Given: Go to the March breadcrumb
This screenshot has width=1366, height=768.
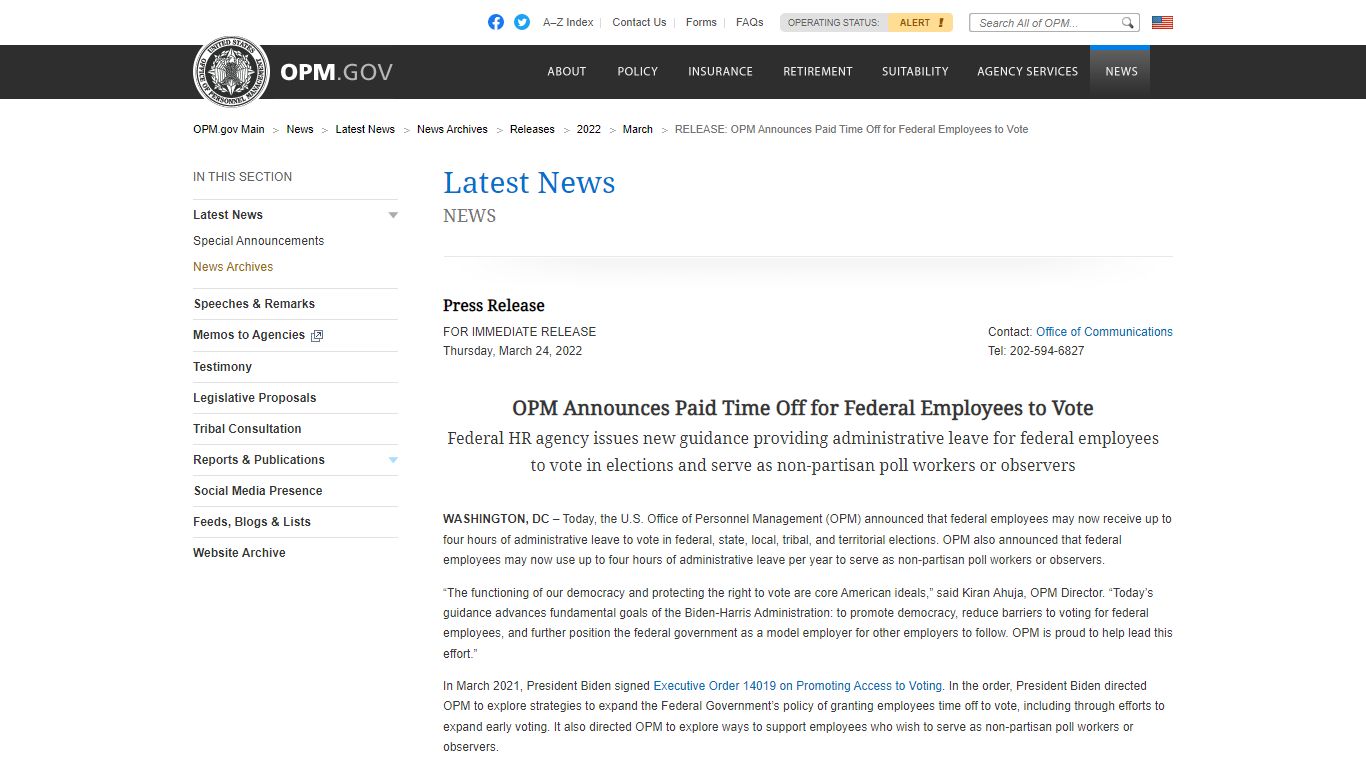Looking at the screenshot, I should pos(638,129).
